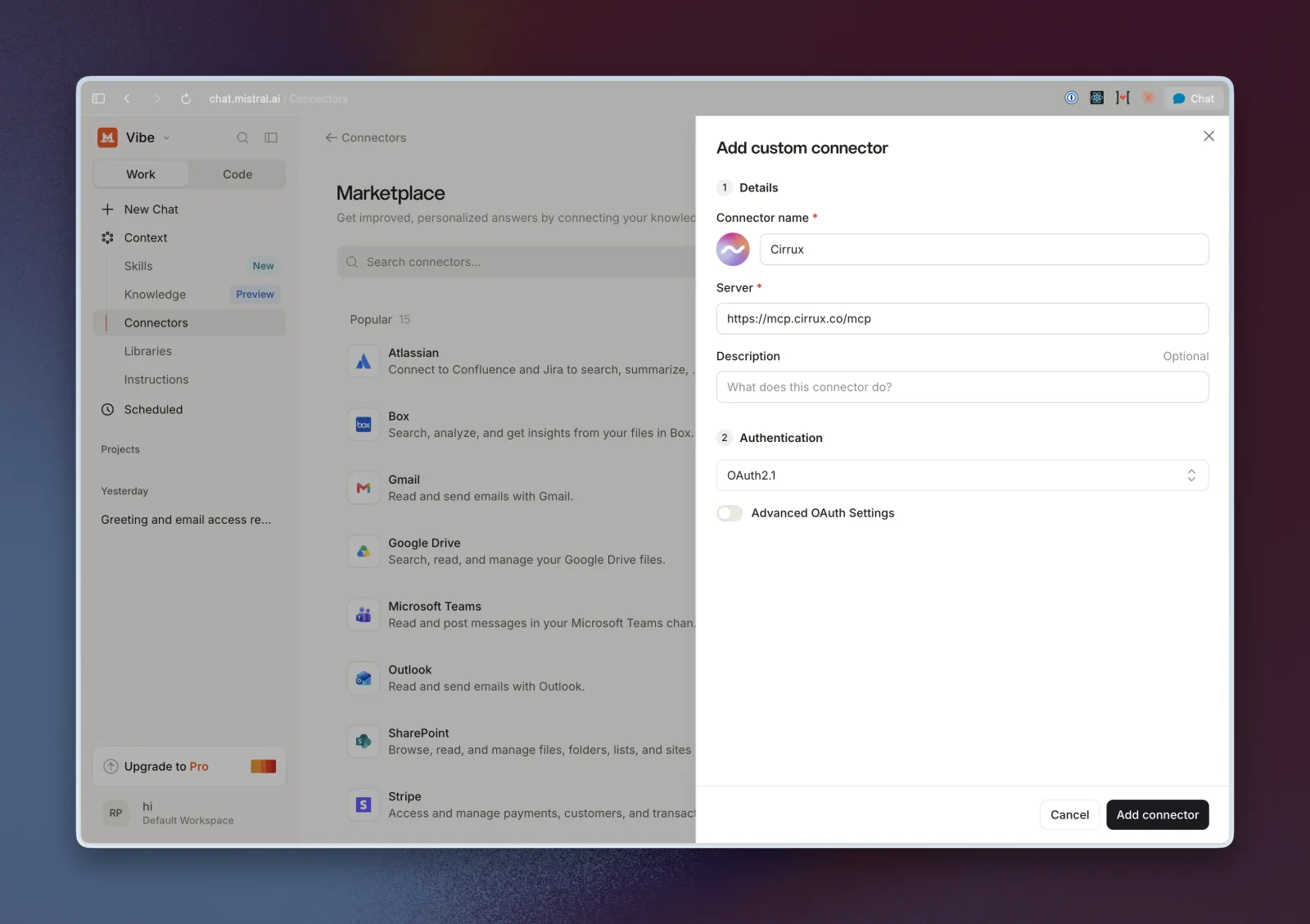Open the SharePoint connector icon
The width and height of the screenshot is (1310, 924).
coord(364,741)
